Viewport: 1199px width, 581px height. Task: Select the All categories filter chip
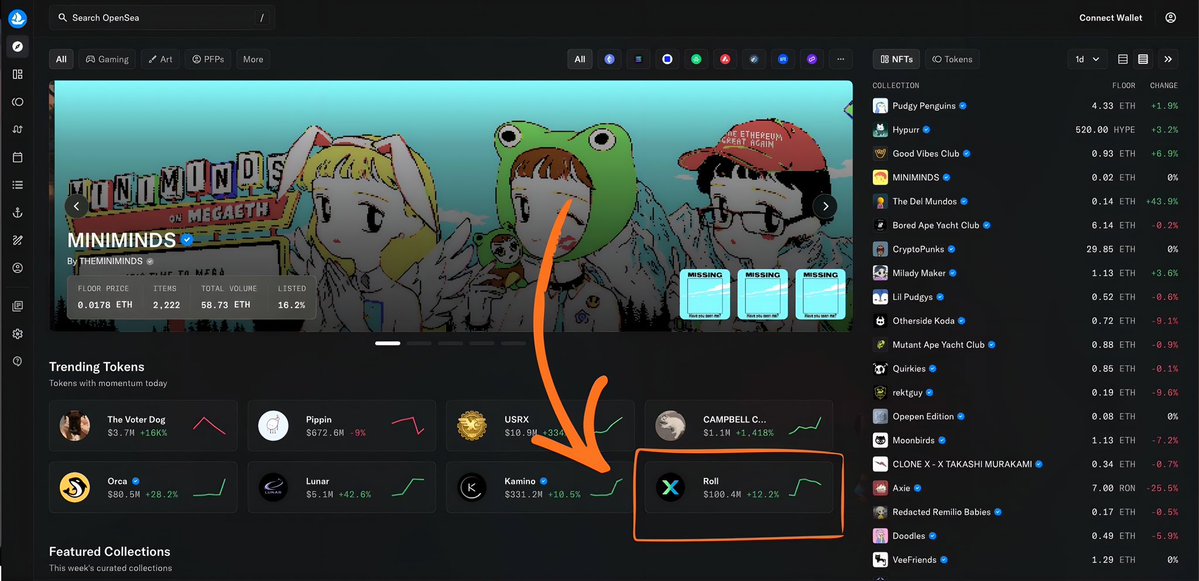coord(61,59)
